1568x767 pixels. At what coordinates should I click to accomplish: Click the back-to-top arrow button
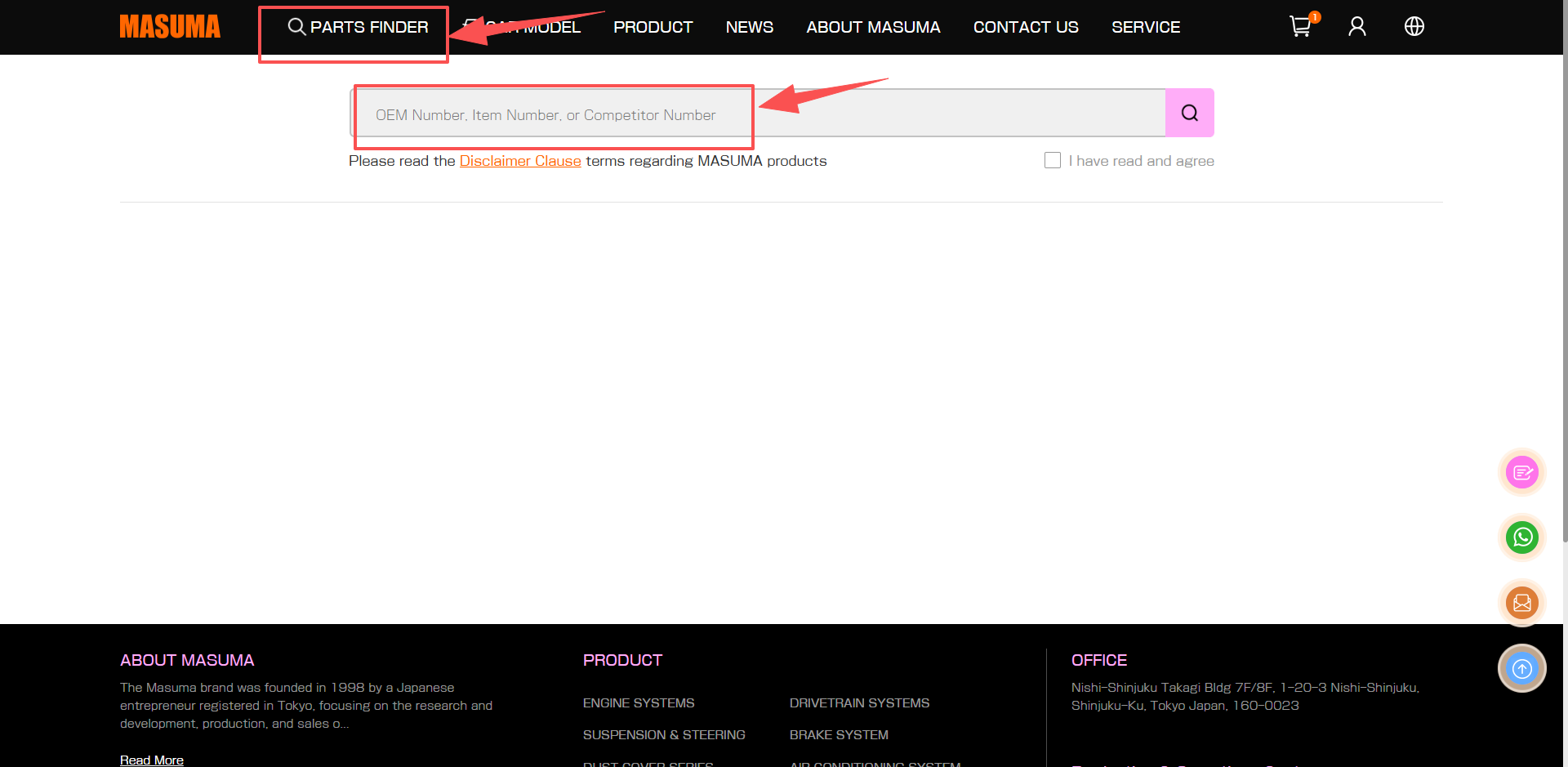[1522, 668]
